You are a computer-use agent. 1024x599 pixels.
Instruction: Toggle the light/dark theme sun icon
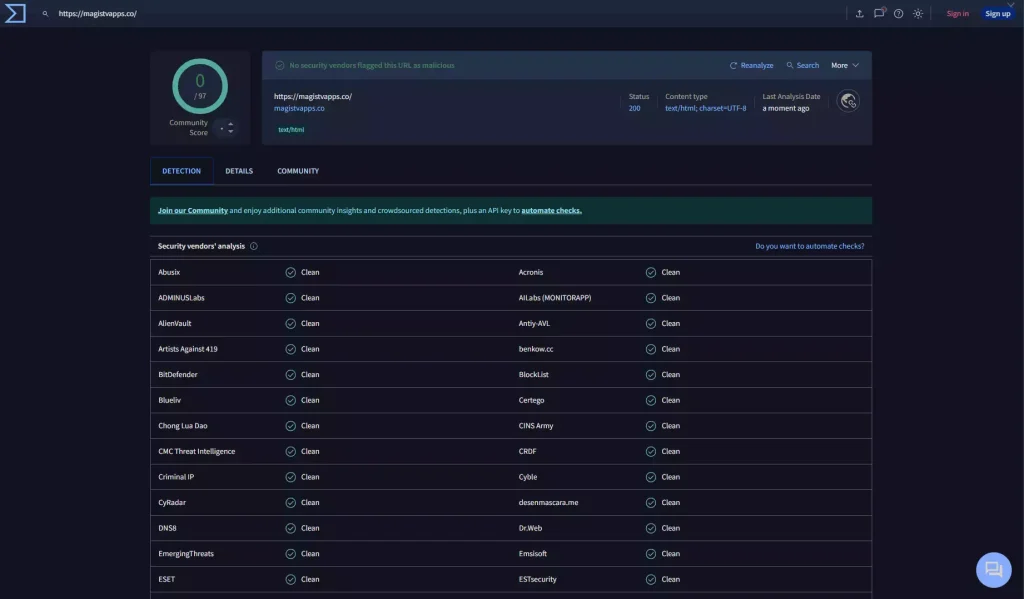918,14
